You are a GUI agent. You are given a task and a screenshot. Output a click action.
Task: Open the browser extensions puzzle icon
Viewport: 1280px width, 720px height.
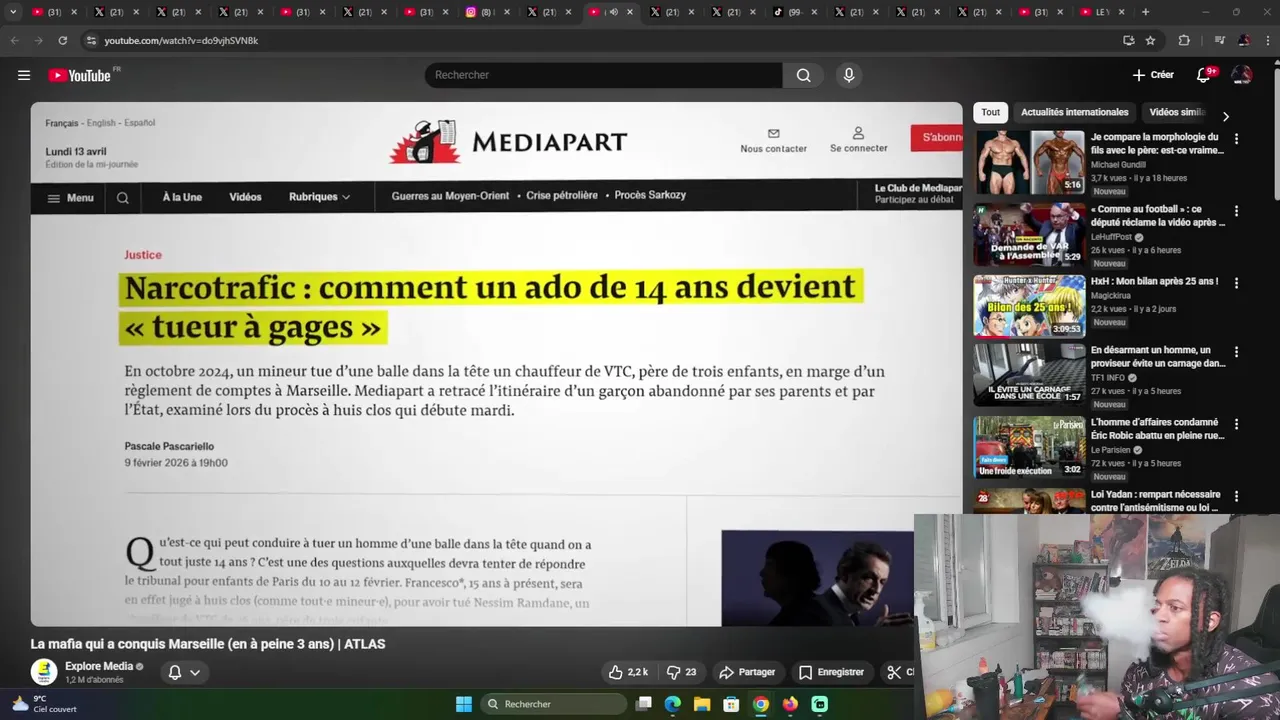(1184, 40)
